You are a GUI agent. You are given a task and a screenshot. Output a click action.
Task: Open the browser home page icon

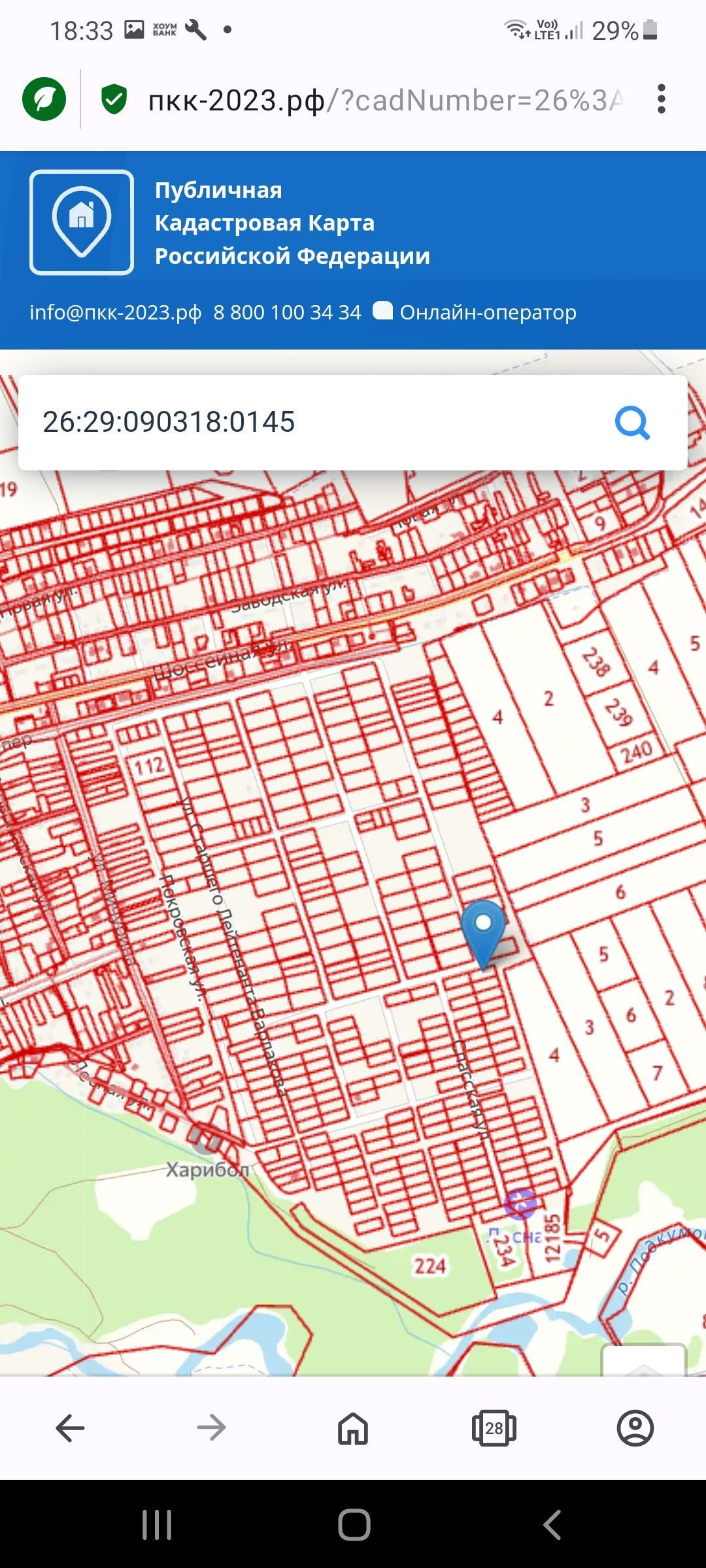click(353, 1428)
